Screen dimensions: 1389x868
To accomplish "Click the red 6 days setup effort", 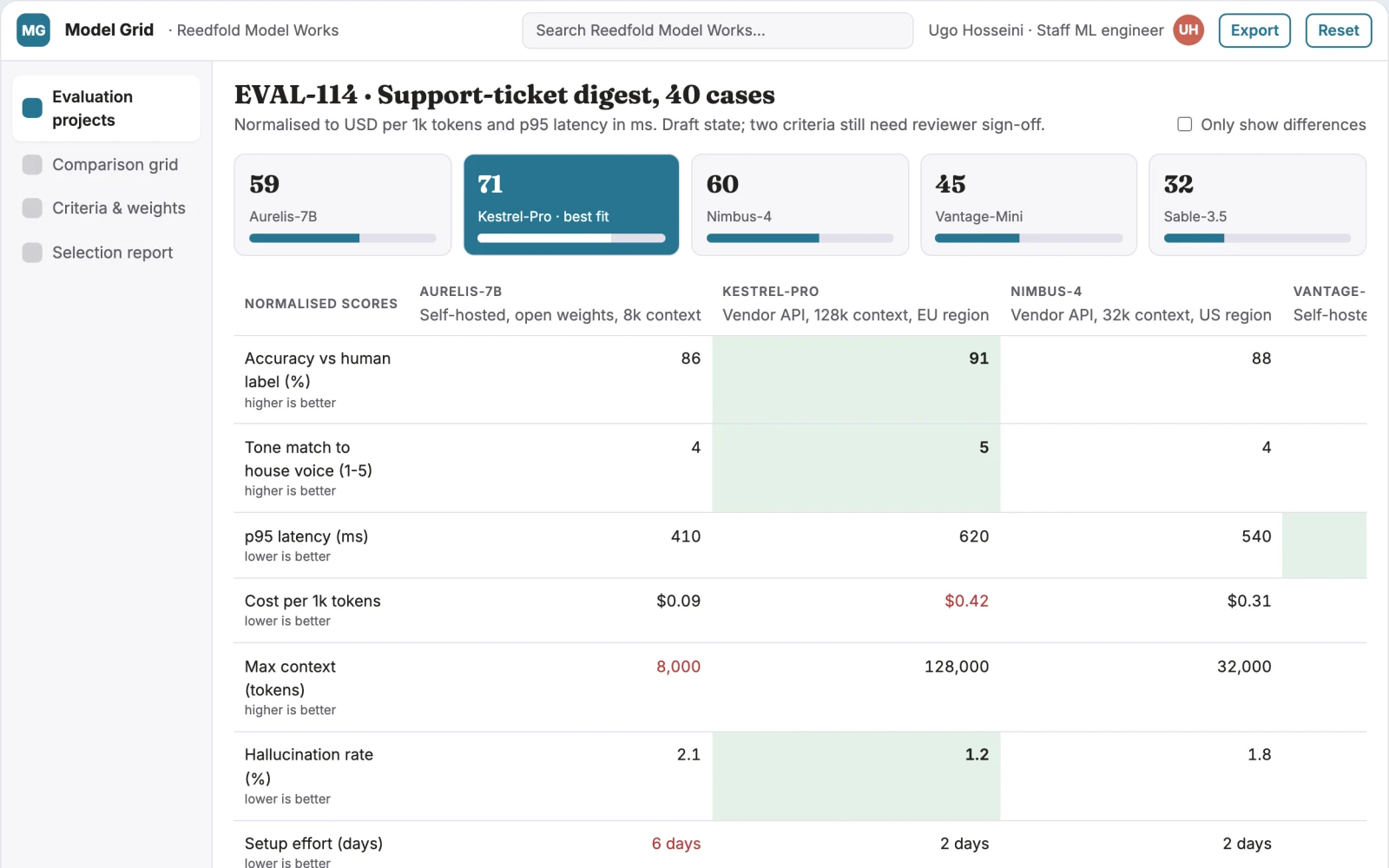I will coord(676,844).
